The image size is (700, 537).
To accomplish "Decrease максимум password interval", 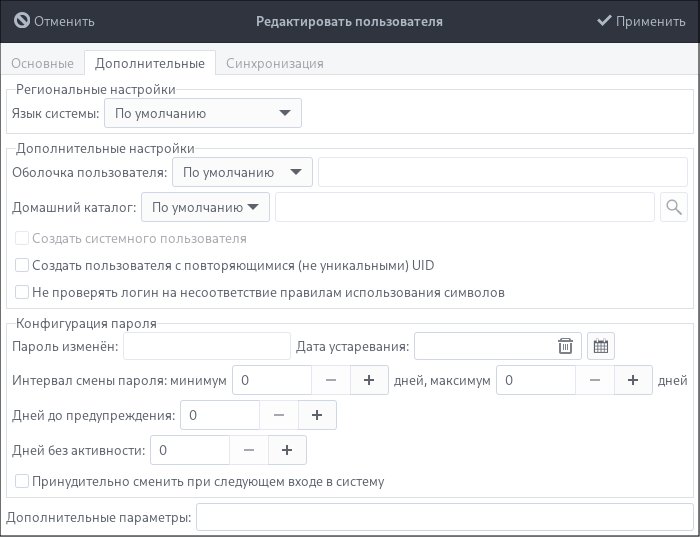I will coord(595,380).
